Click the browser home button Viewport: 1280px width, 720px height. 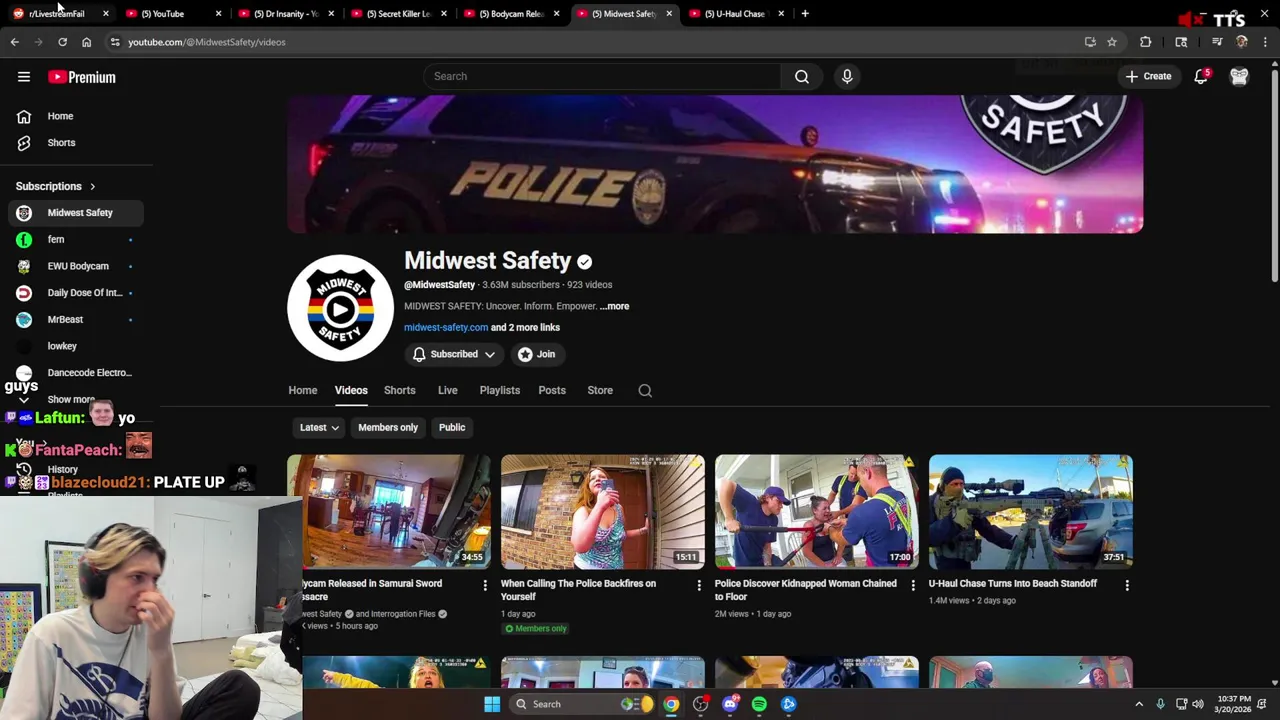pos(86,42)
